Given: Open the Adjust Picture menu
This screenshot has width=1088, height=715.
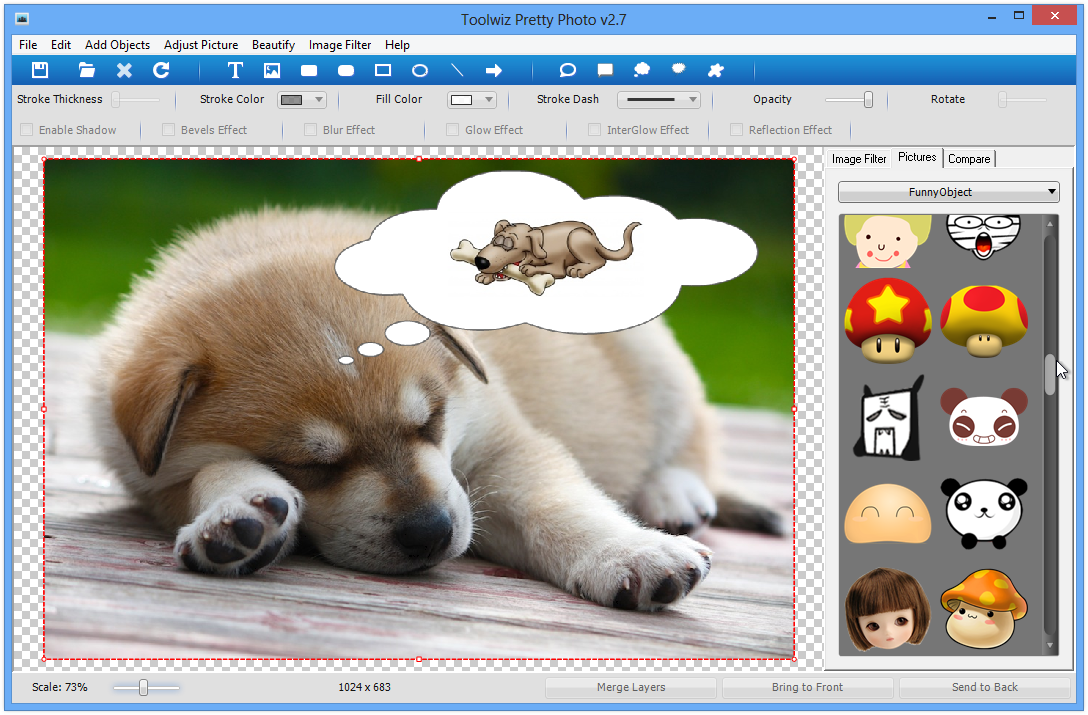Looking at the screenshot, I should point(201,44).
